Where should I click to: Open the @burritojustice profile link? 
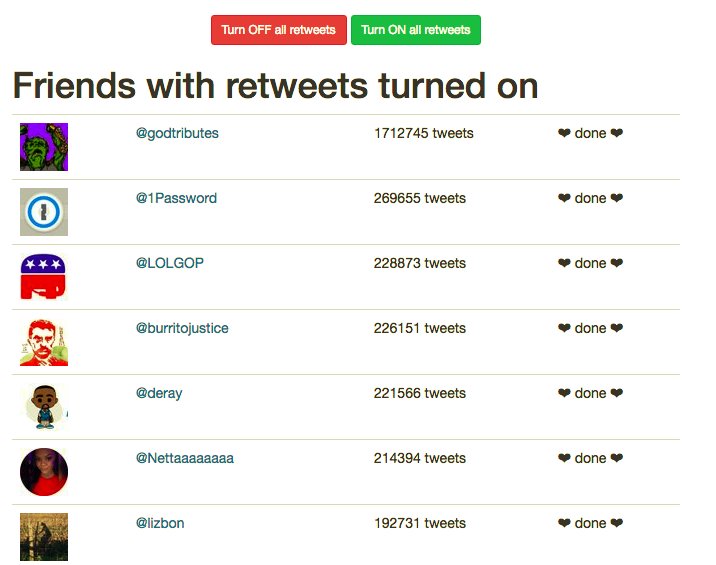(x=182, y=328)
